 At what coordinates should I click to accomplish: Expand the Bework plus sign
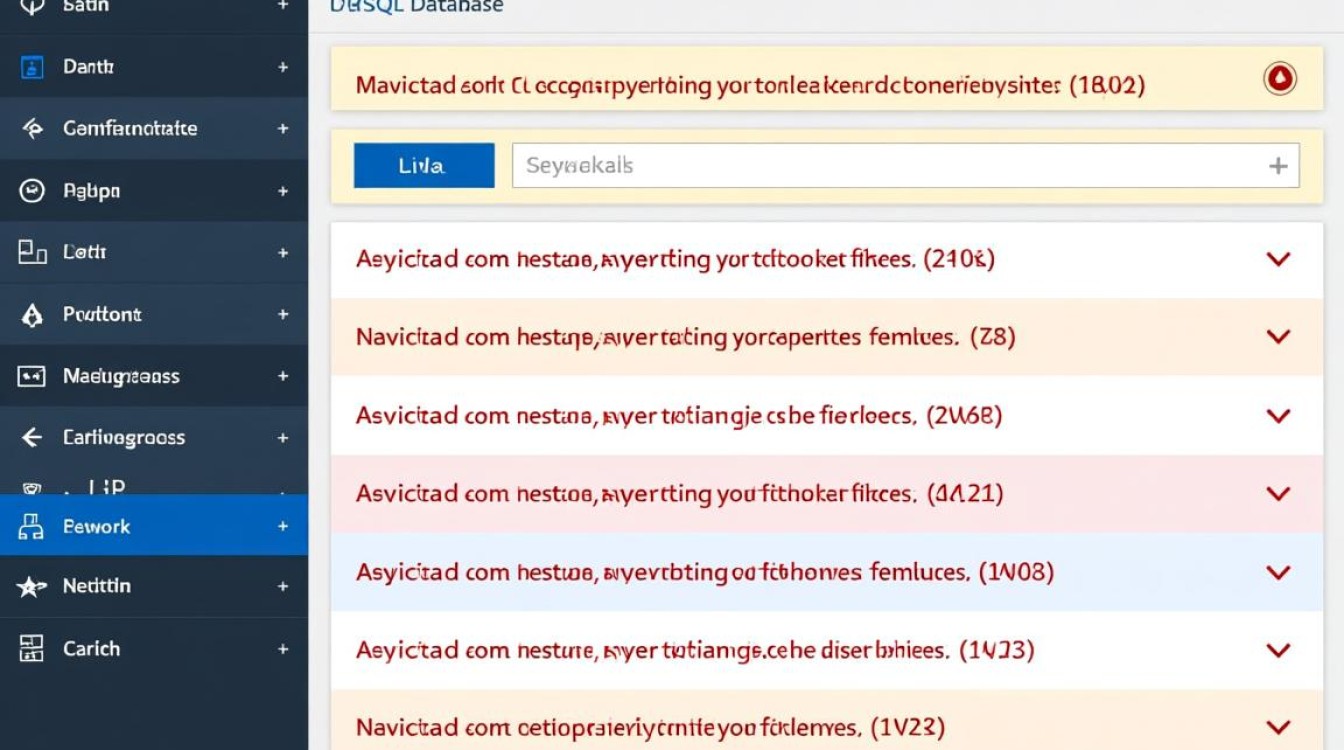tap(283, 526)
